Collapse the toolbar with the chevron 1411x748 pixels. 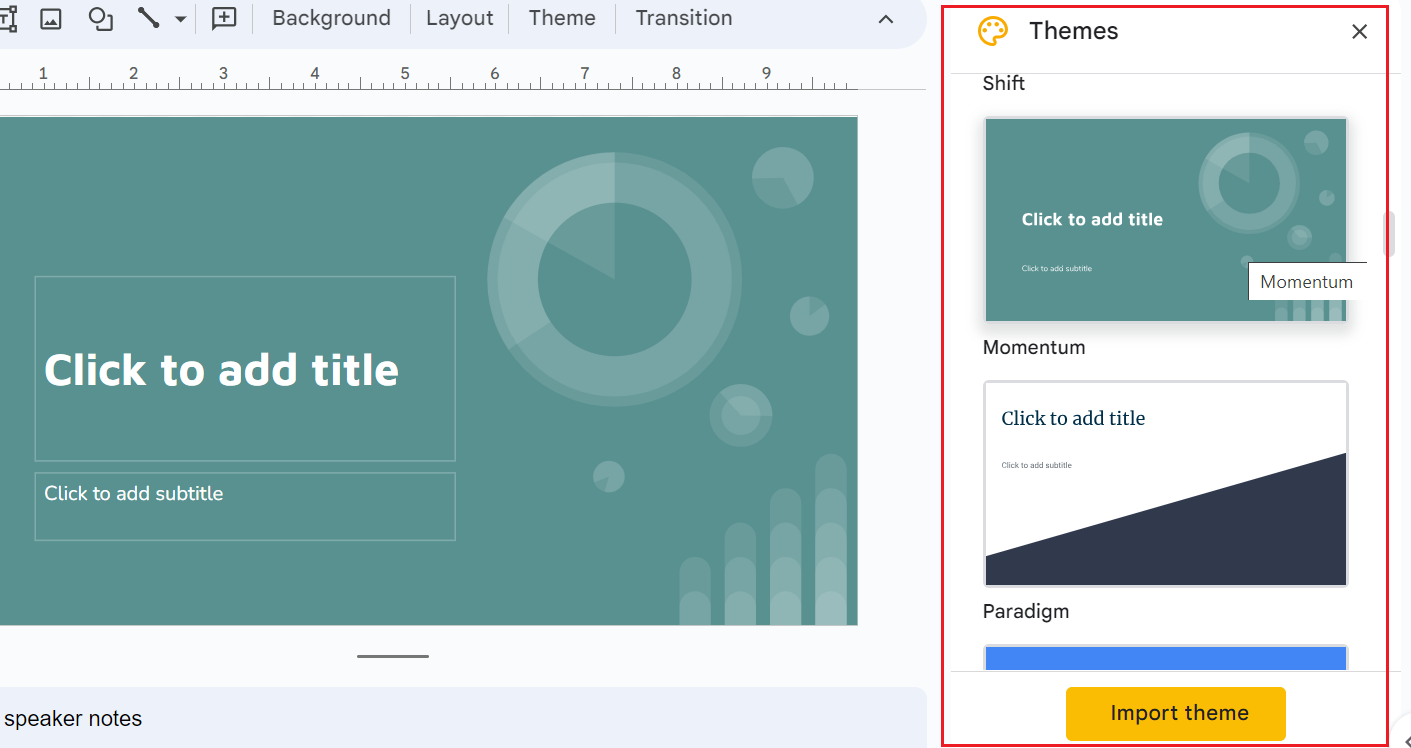(885, 18)
